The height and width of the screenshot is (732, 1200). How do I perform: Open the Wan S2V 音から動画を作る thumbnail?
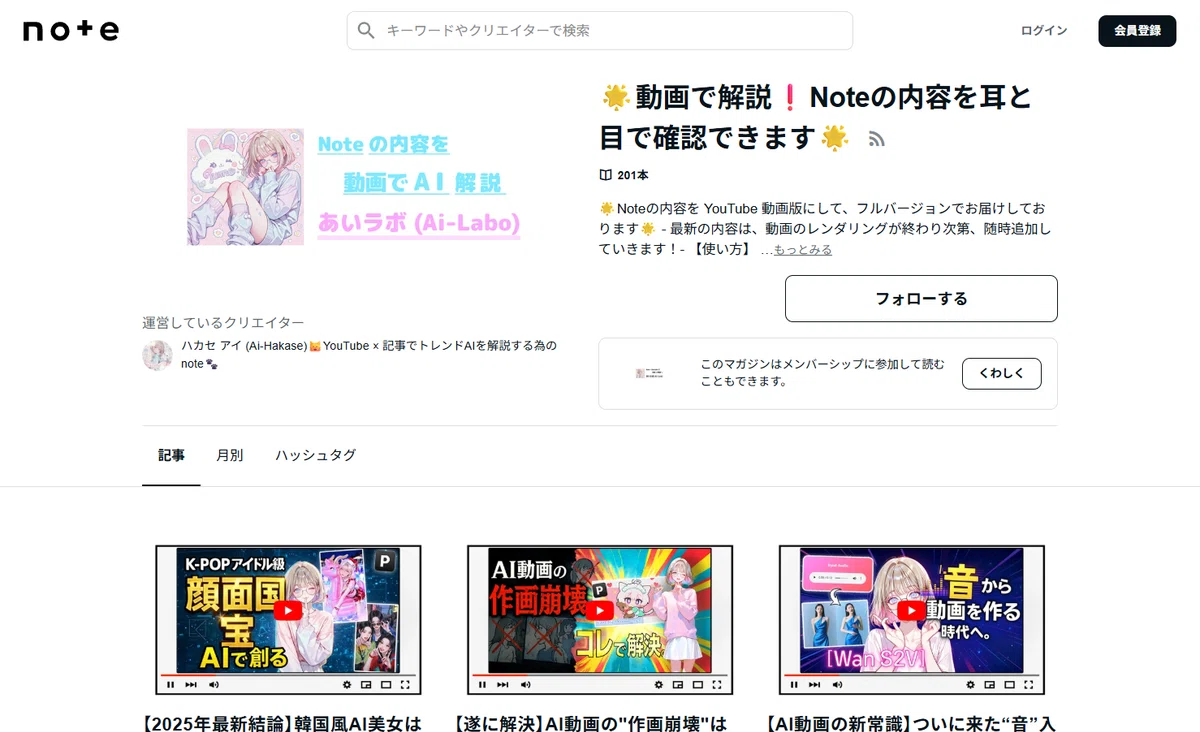click(x=912, y=620)
